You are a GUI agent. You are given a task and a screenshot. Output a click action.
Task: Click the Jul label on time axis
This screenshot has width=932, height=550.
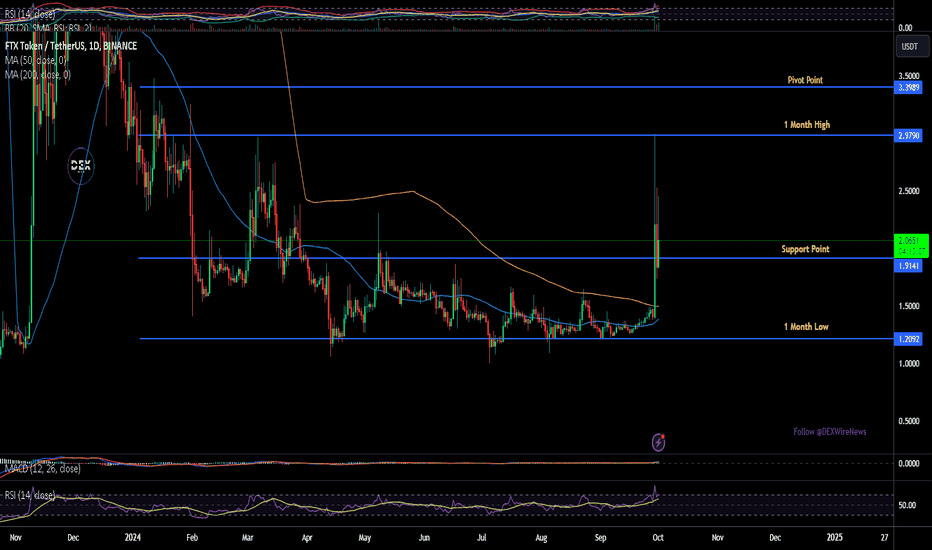481,538
